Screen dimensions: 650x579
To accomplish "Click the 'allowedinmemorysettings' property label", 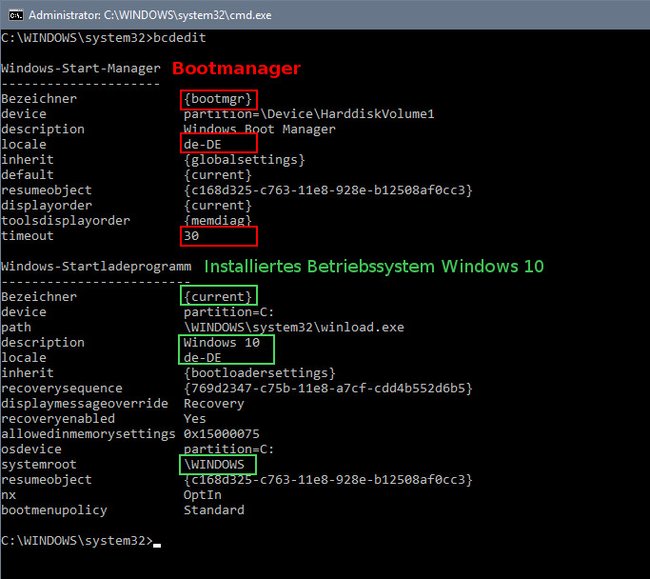I will pos(88,434).
